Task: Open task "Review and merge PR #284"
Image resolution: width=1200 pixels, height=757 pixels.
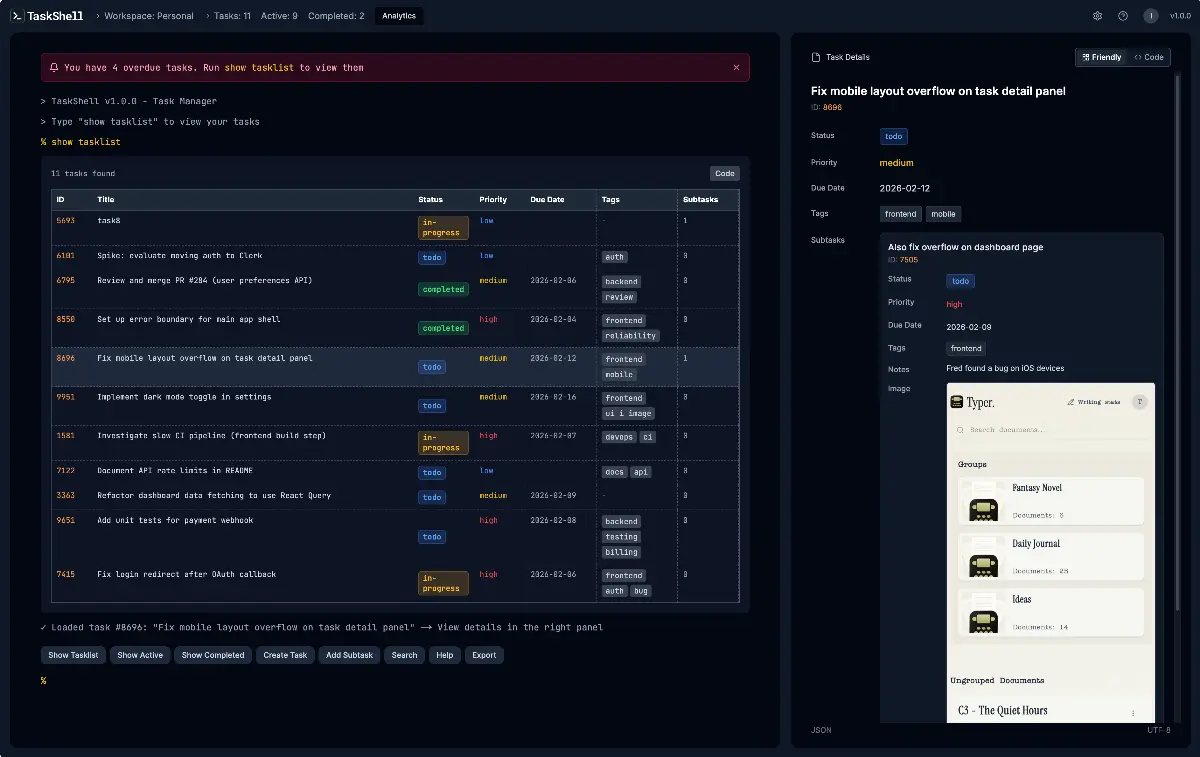Action: 204,281
